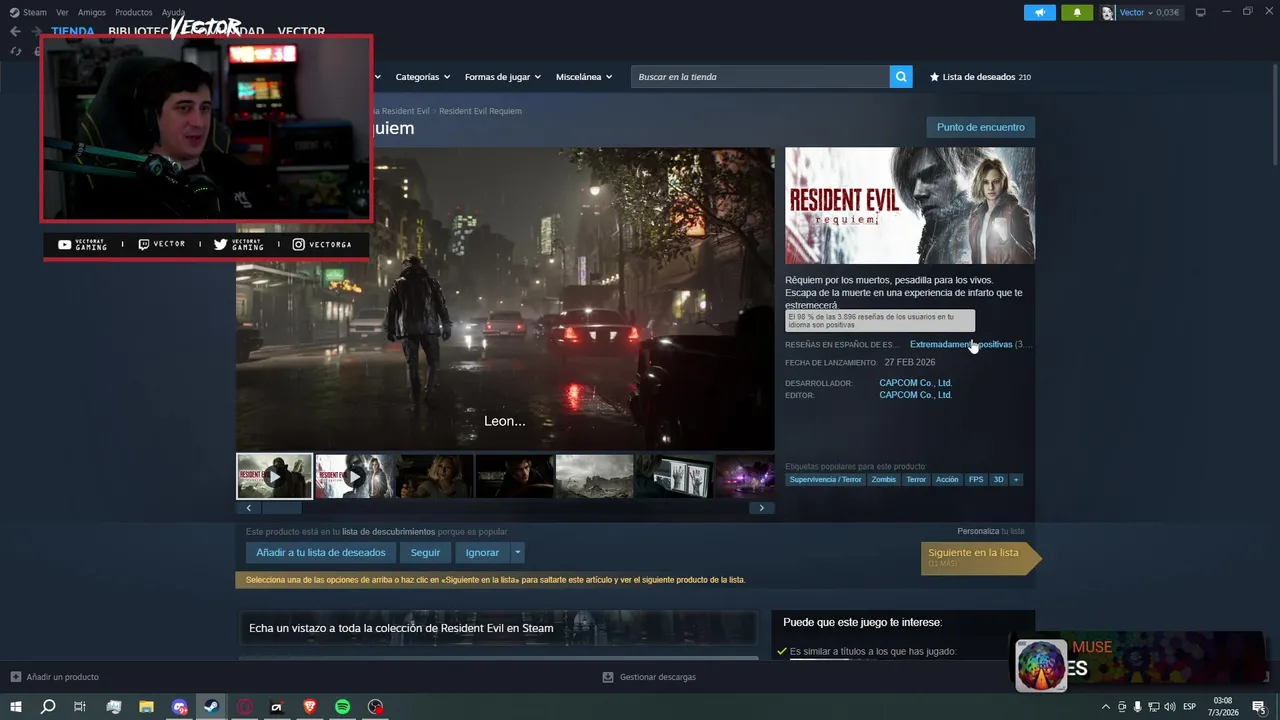Image resolution: width=1280 pixels, height=720 pixels.
Task: Click the Steam logo in menu bar
Action: [x=14, y=13]
